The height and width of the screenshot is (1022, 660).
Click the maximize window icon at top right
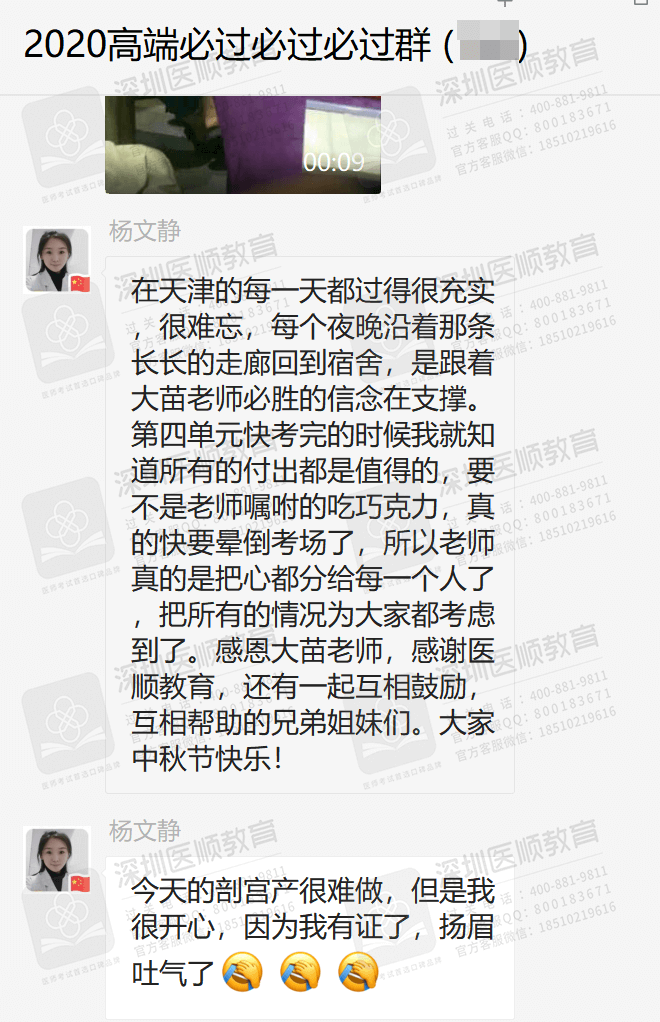[641, 3]
